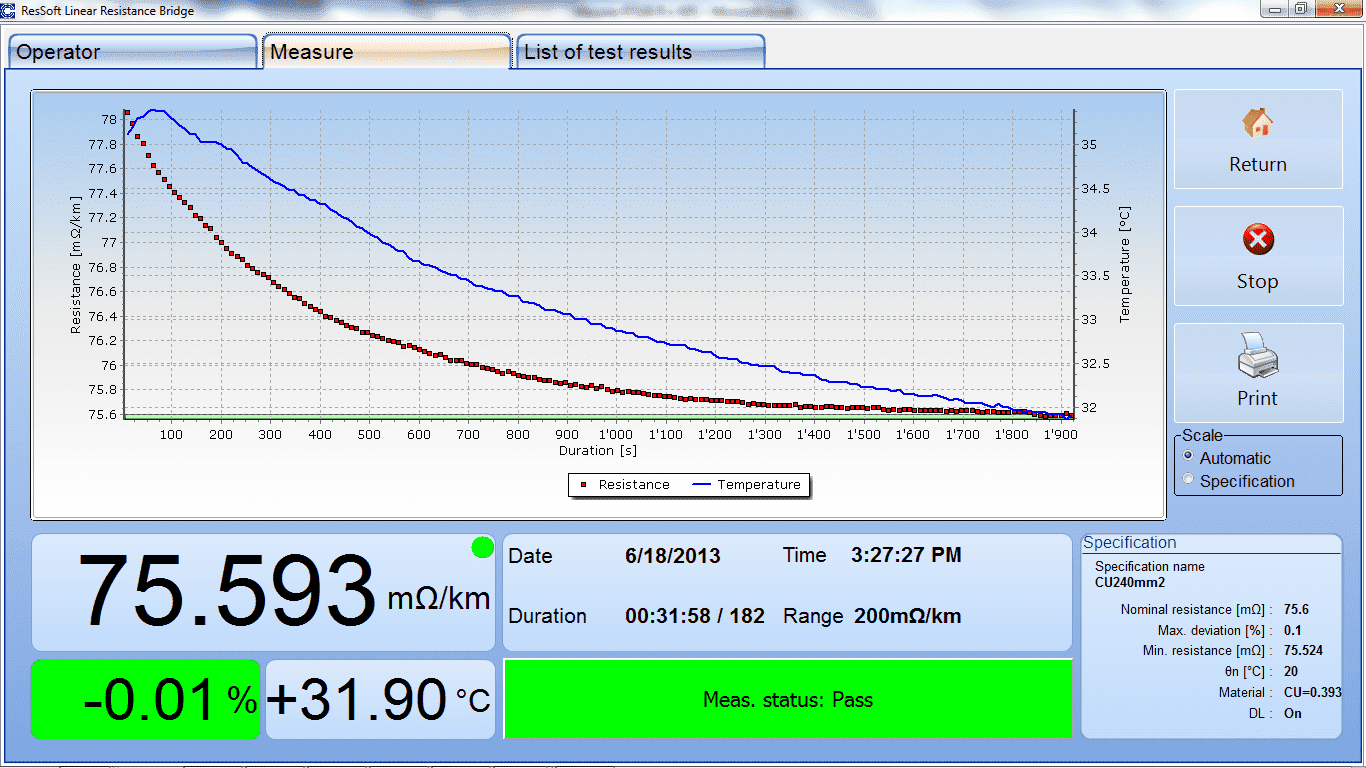1366x768 pixels.
Task: Open the List of test results tab
Action: [640, 52]
